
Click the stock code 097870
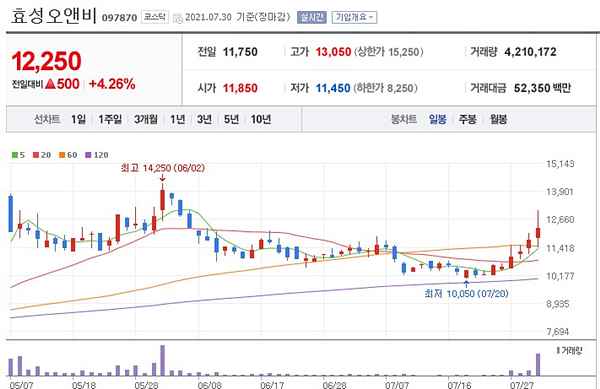pos(119,18)
